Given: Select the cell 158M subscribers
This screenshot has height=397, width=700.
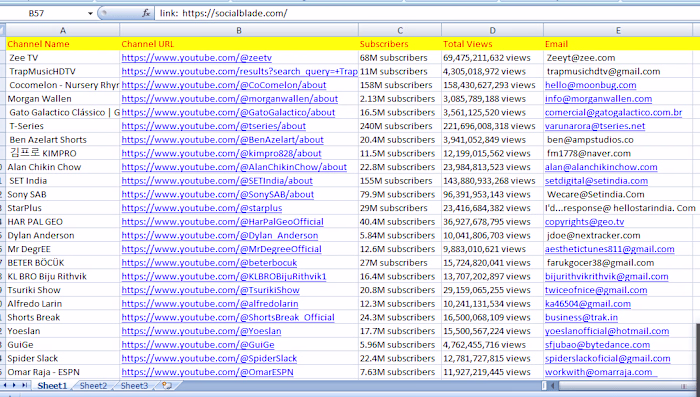Looking at the screenshot, I should 400,85.
